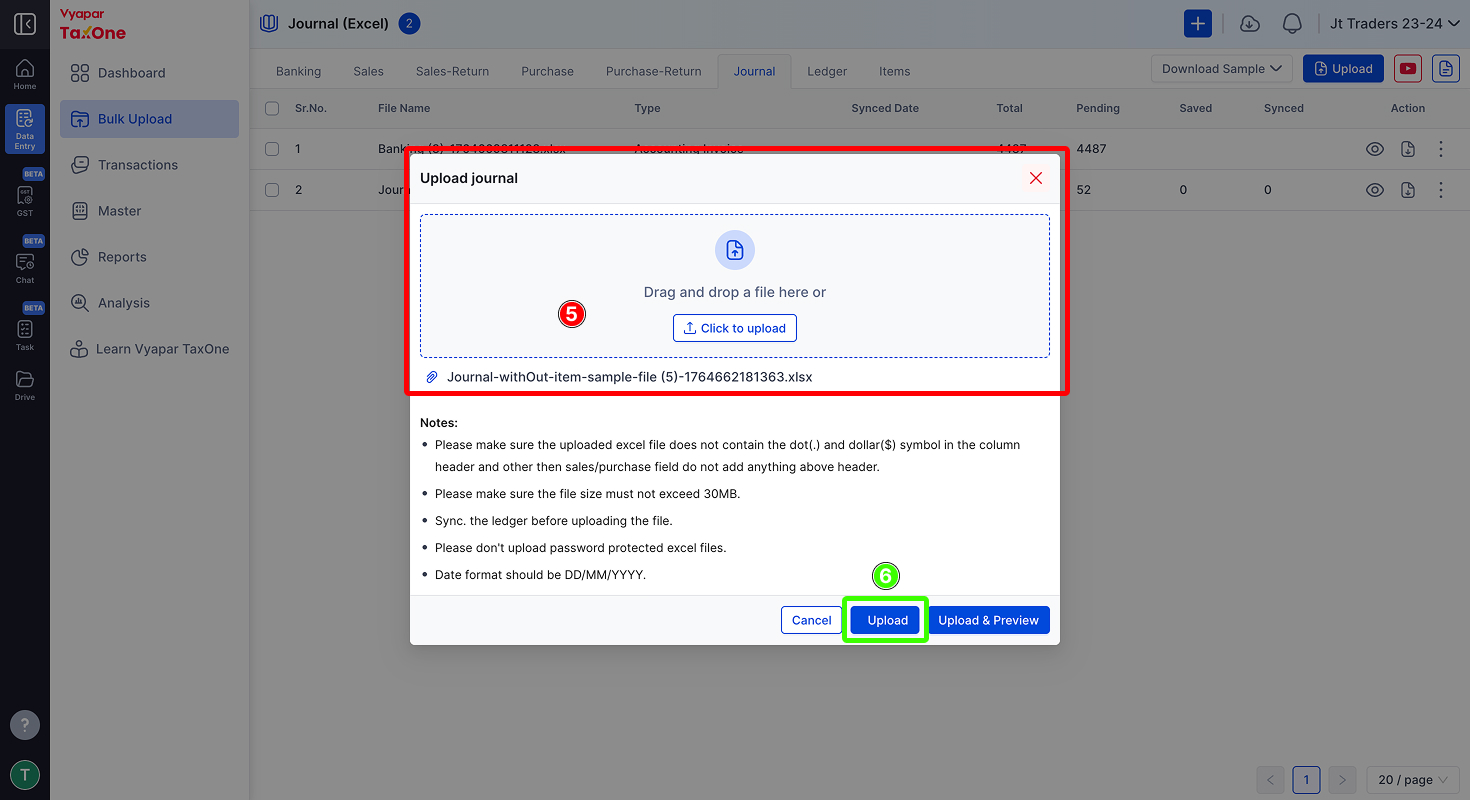Image resolution: width=1470 pixels, height=800 pixels.
Task: Open the Task module icon
Action: (x=25, y=333)
